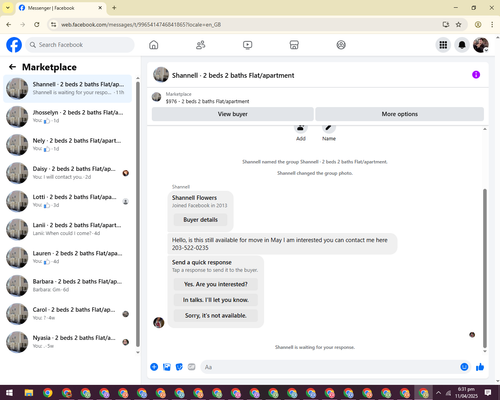Open Lauren conversation in the list

(x=68, y=258)
